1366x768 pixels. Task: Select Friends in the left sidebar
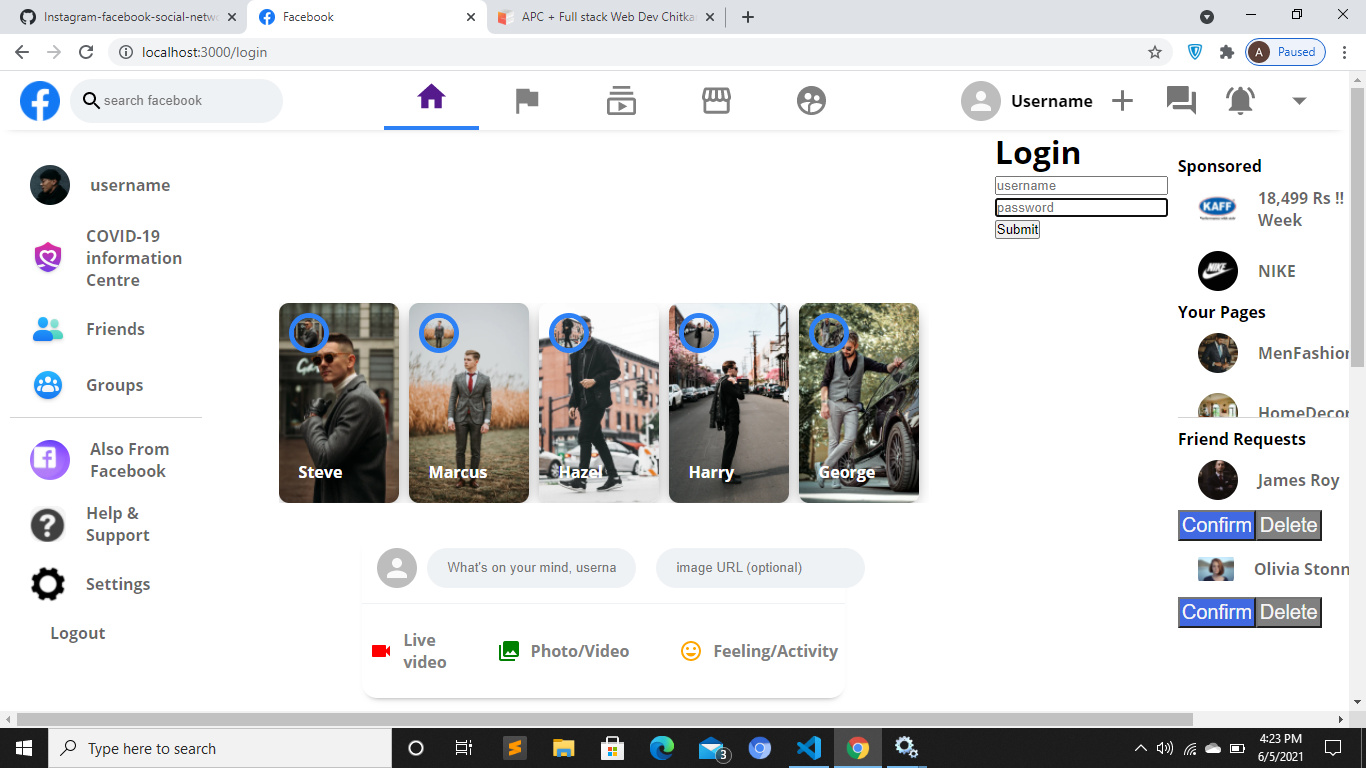pos(114,329)
